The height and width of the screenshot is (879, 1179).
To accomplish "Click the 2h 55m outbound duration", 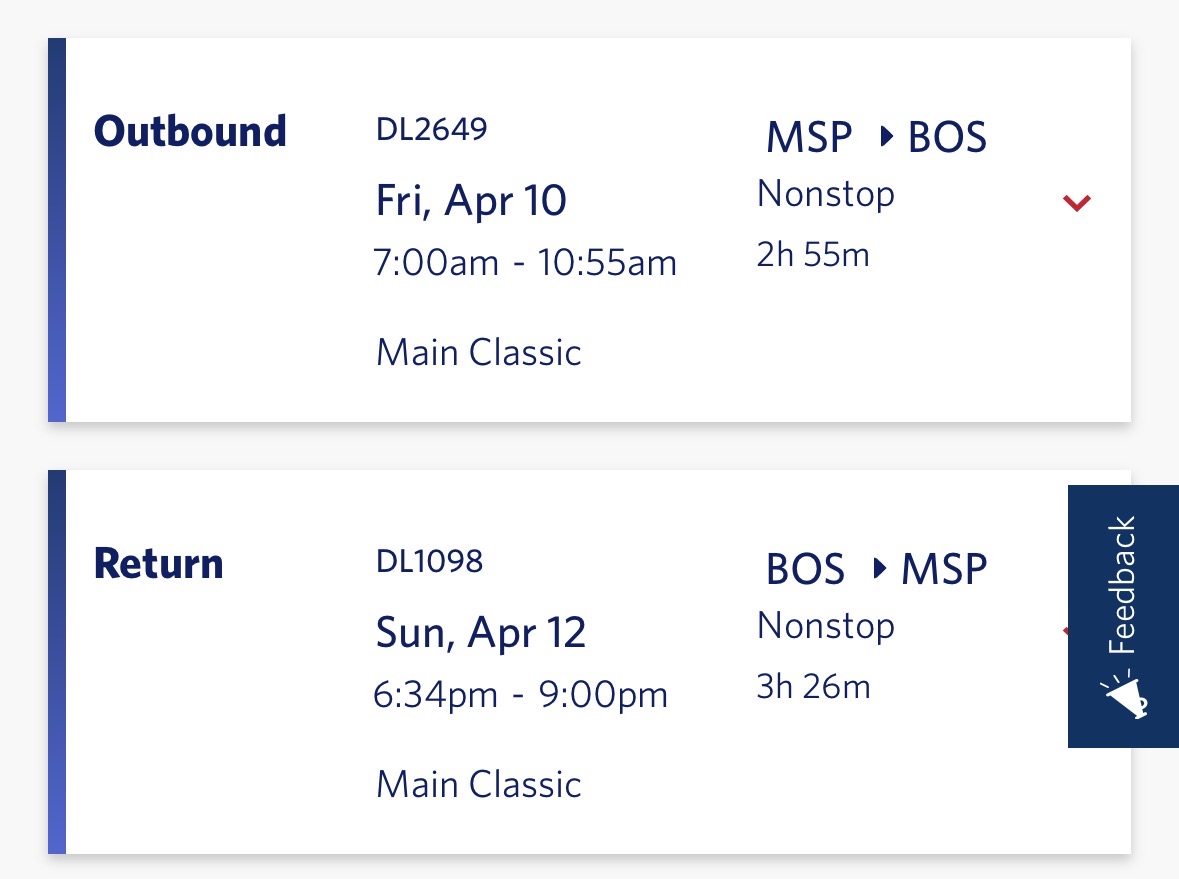I will coord(813,255).
